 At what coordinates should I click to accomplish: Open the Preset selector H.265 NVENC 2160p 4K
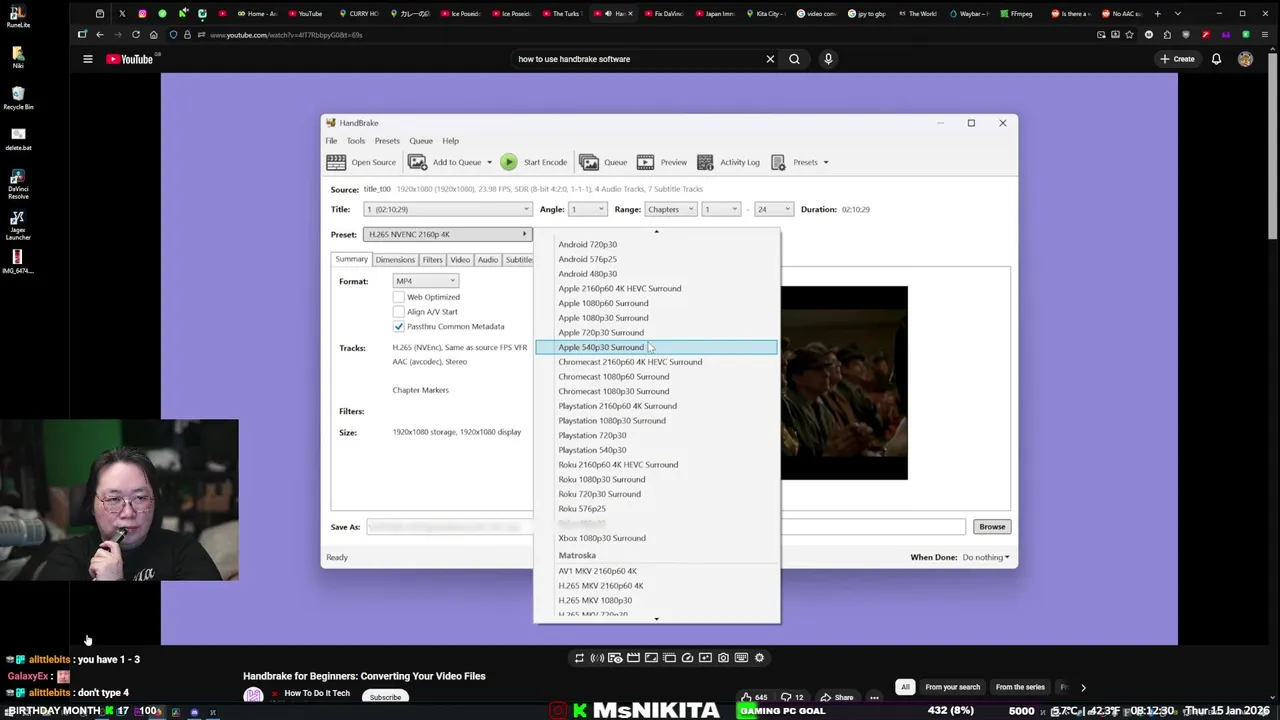pyautogui.click(x=447, y=234)
